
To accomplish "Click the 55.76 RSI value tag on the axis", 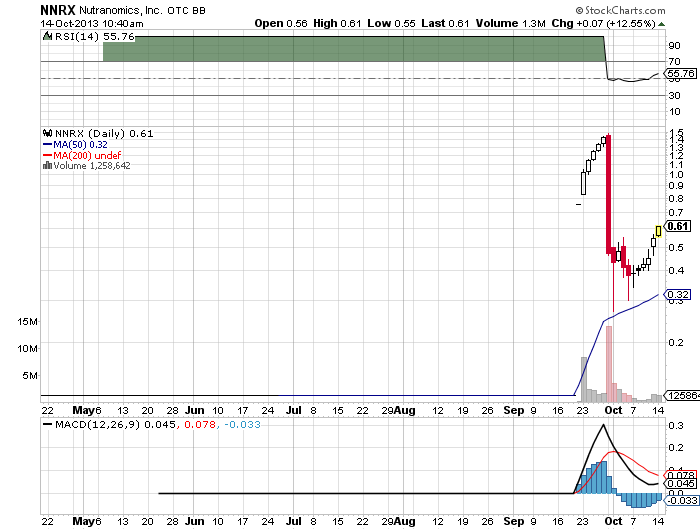I will tap(681, 73).
